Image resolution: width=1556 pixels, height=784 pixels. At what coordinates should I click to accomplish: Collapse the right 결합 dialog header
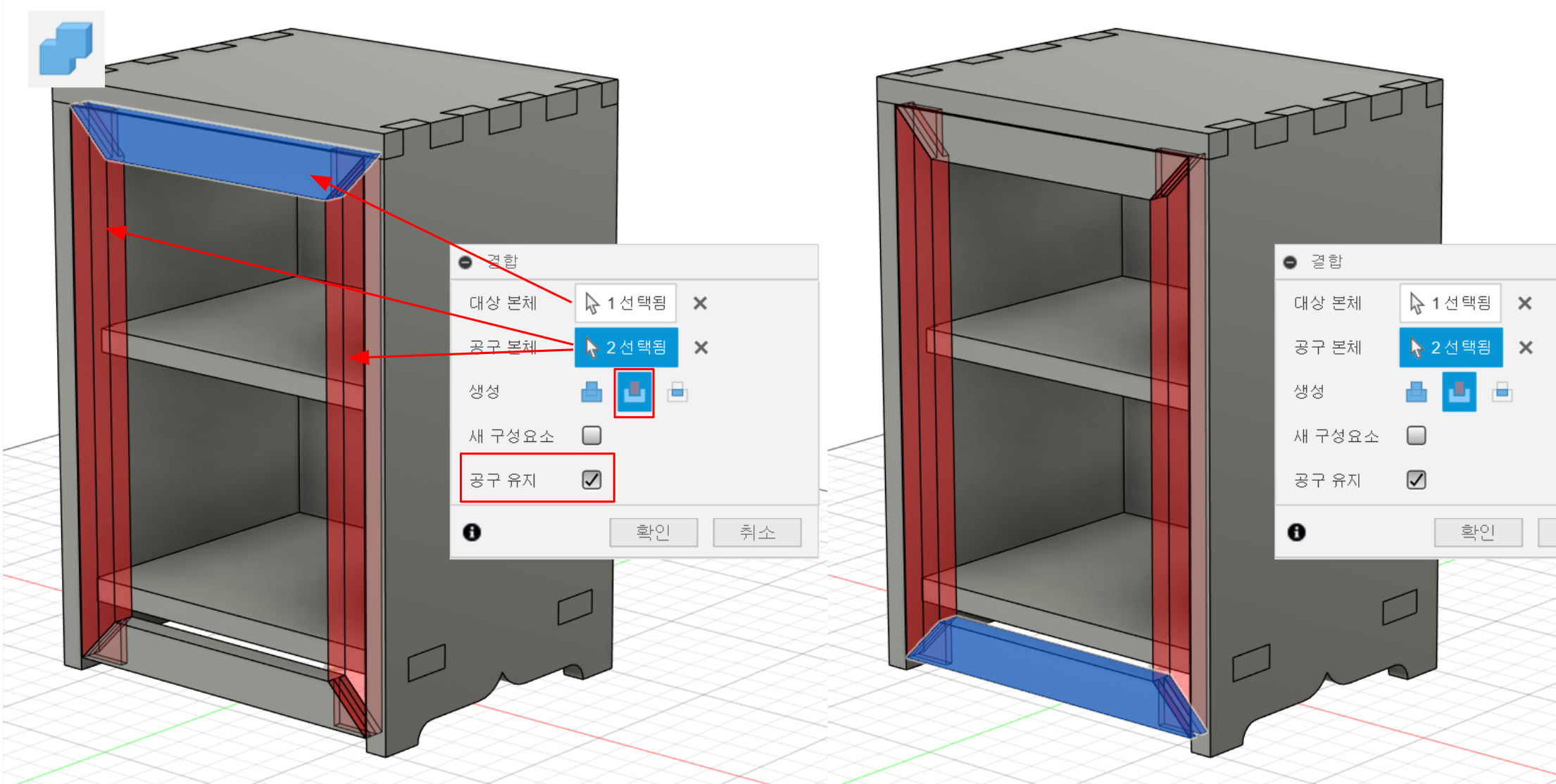1290,263
